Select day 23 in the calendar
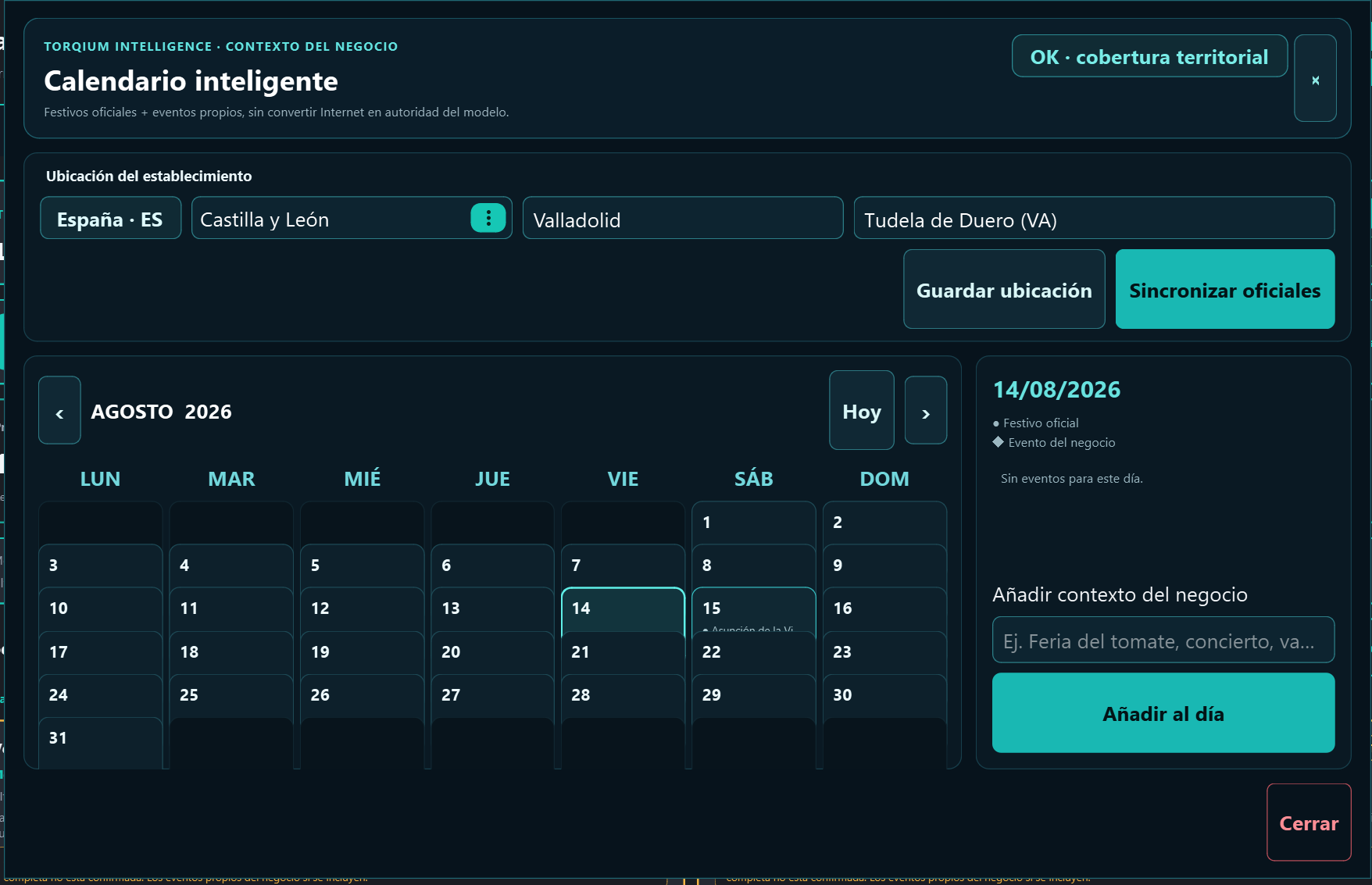This screenshot has height=885, width=1372. click(884, 653)
